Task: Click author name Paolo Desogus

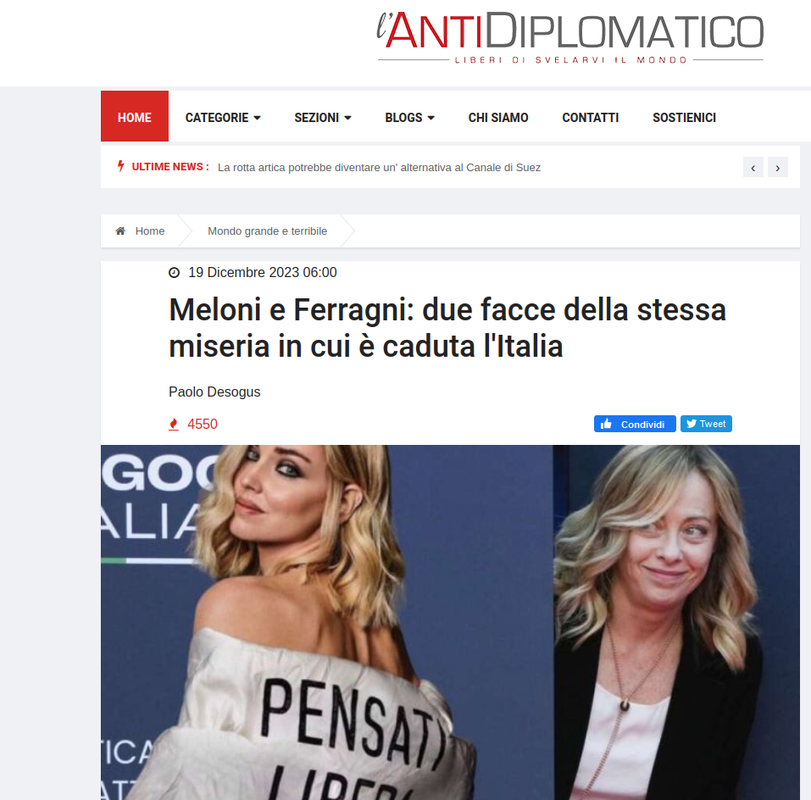Action: point(215,392)
